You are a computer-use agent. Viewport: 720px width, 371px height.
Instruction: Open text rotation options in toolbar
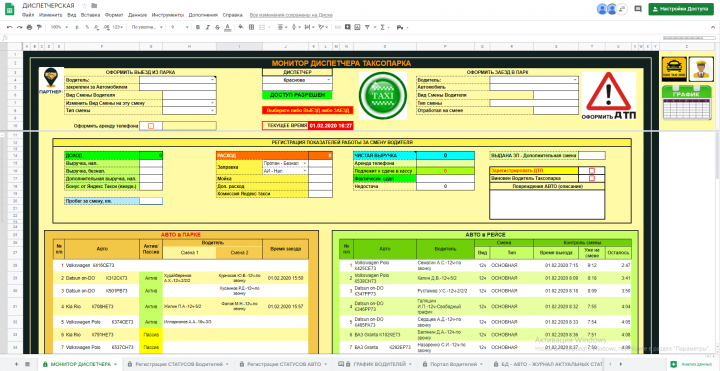[x=323, y=27]
